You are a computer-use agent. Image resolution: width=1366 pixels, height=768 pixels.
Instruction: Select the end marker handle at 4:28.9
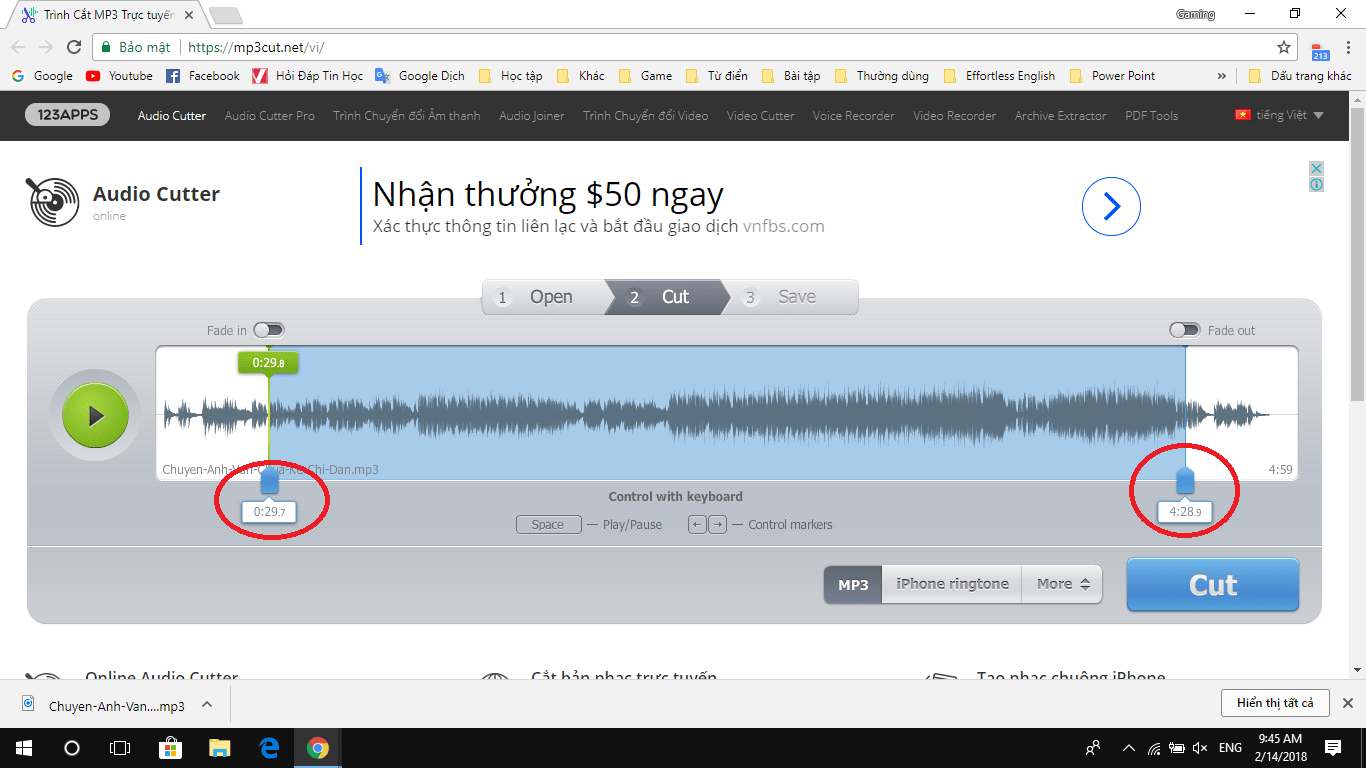pyautogui.click(x=1186, y=481)
